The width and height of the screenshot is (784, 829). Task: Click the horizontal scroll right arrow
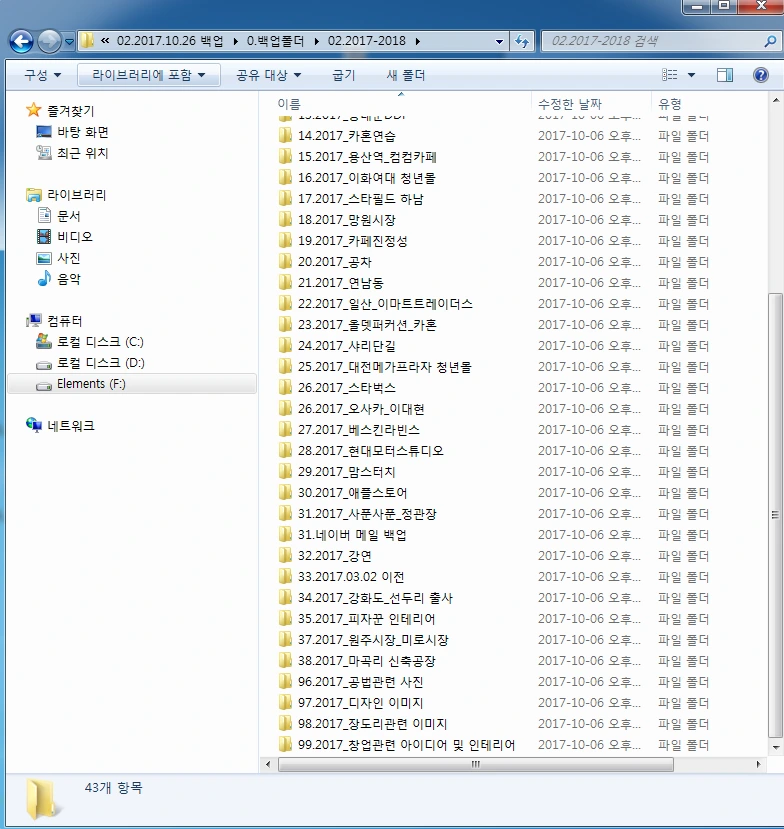pyautogui.click(x=759, y=764)
